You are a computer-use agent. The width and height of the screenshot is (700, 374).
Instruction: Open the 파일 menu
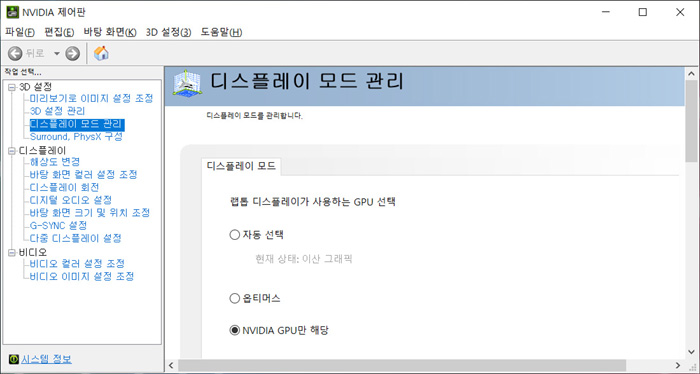pos(20,32)
